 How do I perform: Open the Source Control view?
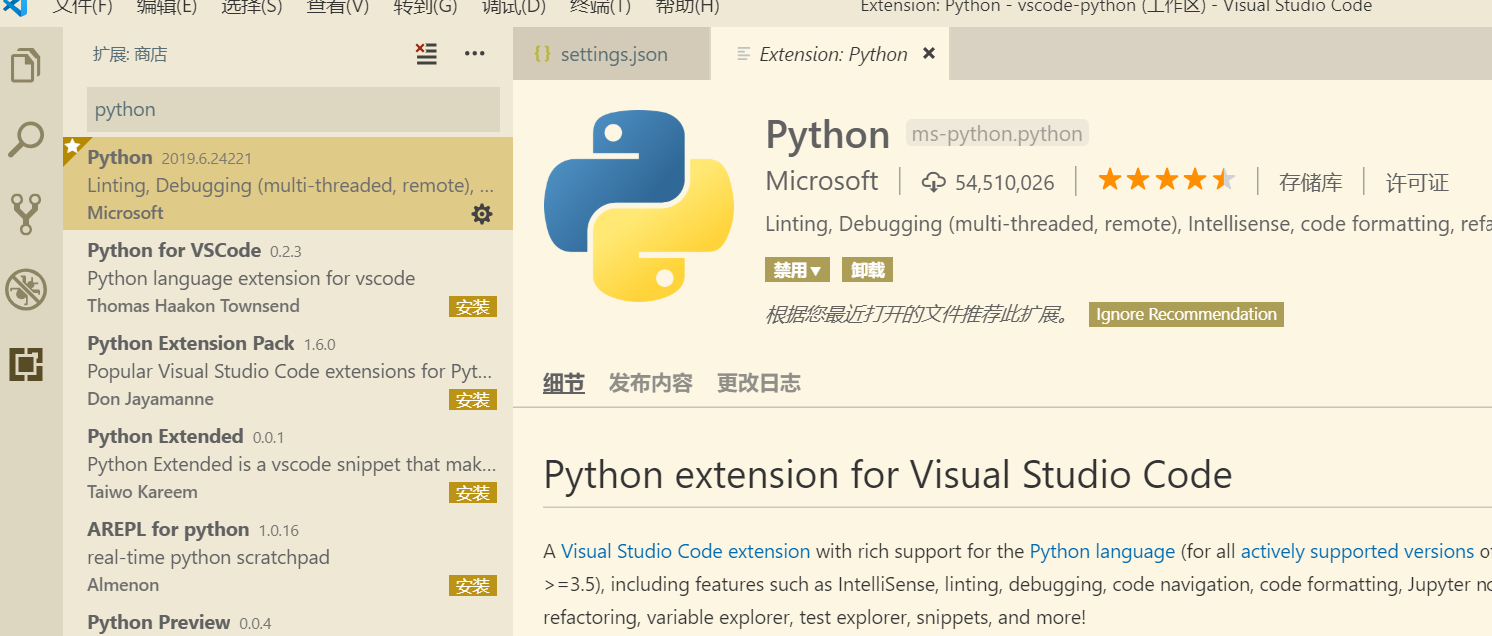pyautogui.click(x=27, y=213)
